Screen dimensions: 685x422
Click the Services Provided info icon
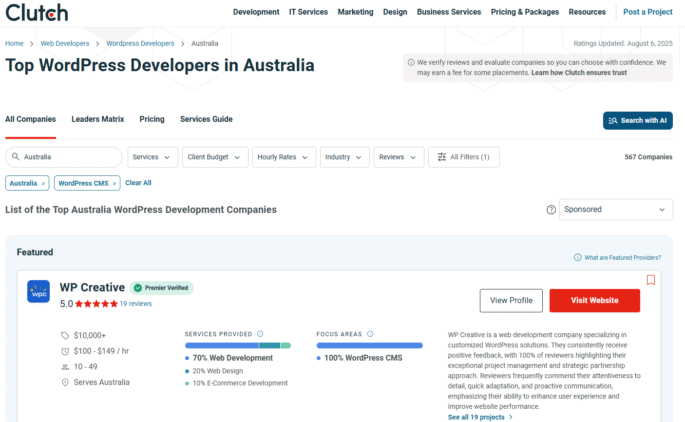pos(260,334)
